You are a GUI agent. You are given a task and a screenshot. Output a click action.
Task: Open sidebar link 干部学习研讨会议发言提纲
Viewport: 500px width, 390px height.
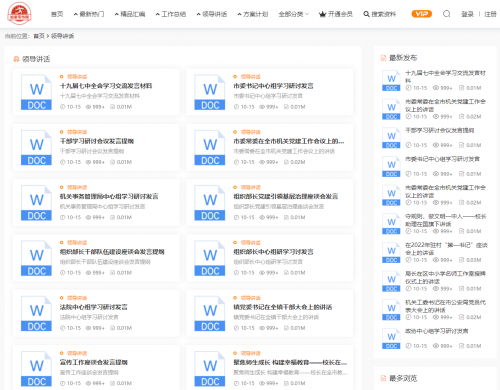440,131
